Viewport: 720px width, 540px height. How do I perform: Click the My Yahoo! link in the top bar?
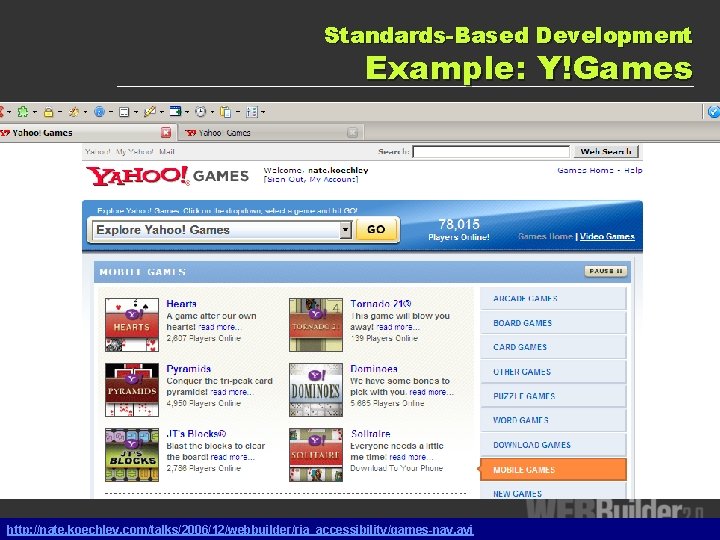[x=135, y=152]
